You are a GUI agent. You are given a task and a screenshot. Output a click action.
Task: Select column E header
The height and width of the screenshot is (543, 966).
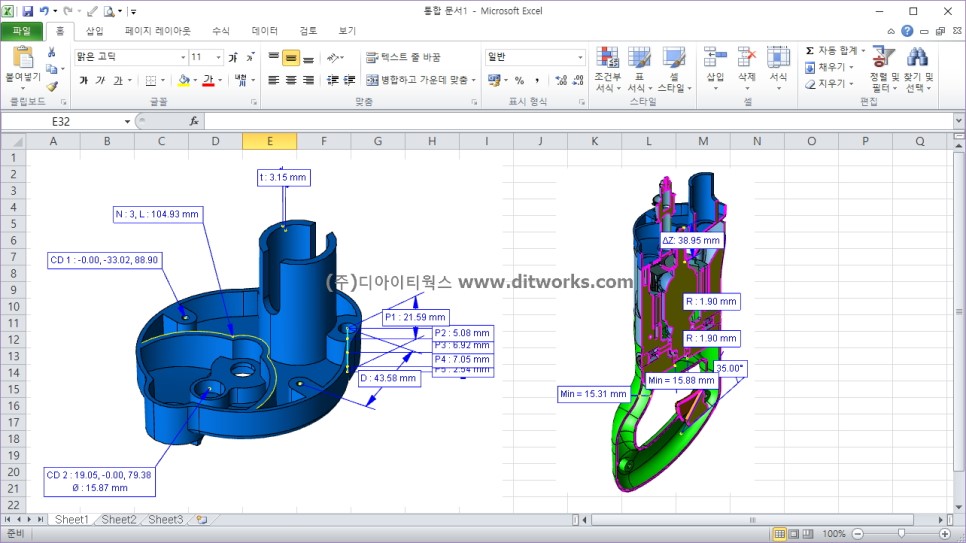[269, 141]
